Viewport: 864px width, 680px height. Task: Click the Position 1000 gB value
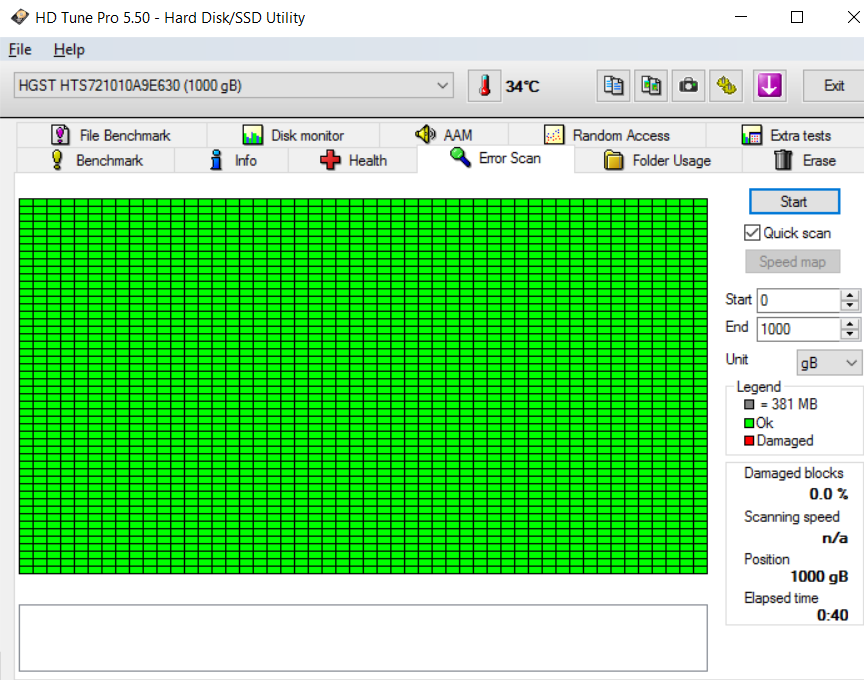(819, 576)
